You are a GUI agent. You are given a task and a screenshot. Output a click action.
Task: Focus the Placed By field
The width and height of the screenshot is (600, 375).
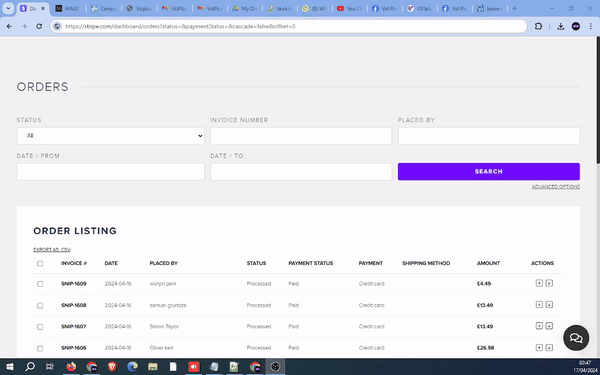[x=489, y=136]
